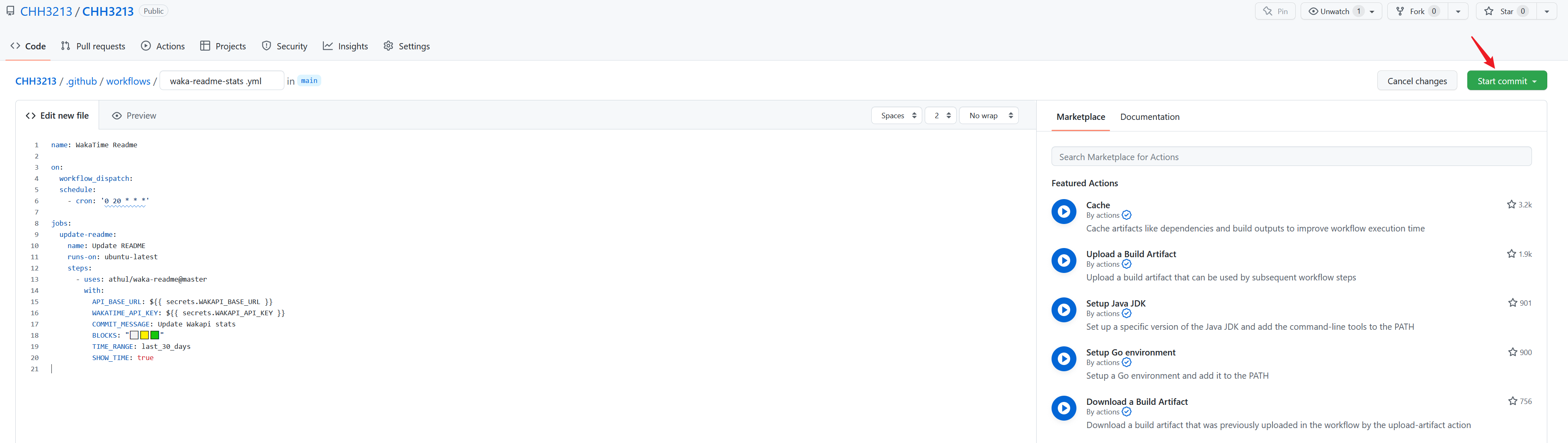Click the Setup Go environment action icon
1568x443 pixels.
click(1064, 359)
